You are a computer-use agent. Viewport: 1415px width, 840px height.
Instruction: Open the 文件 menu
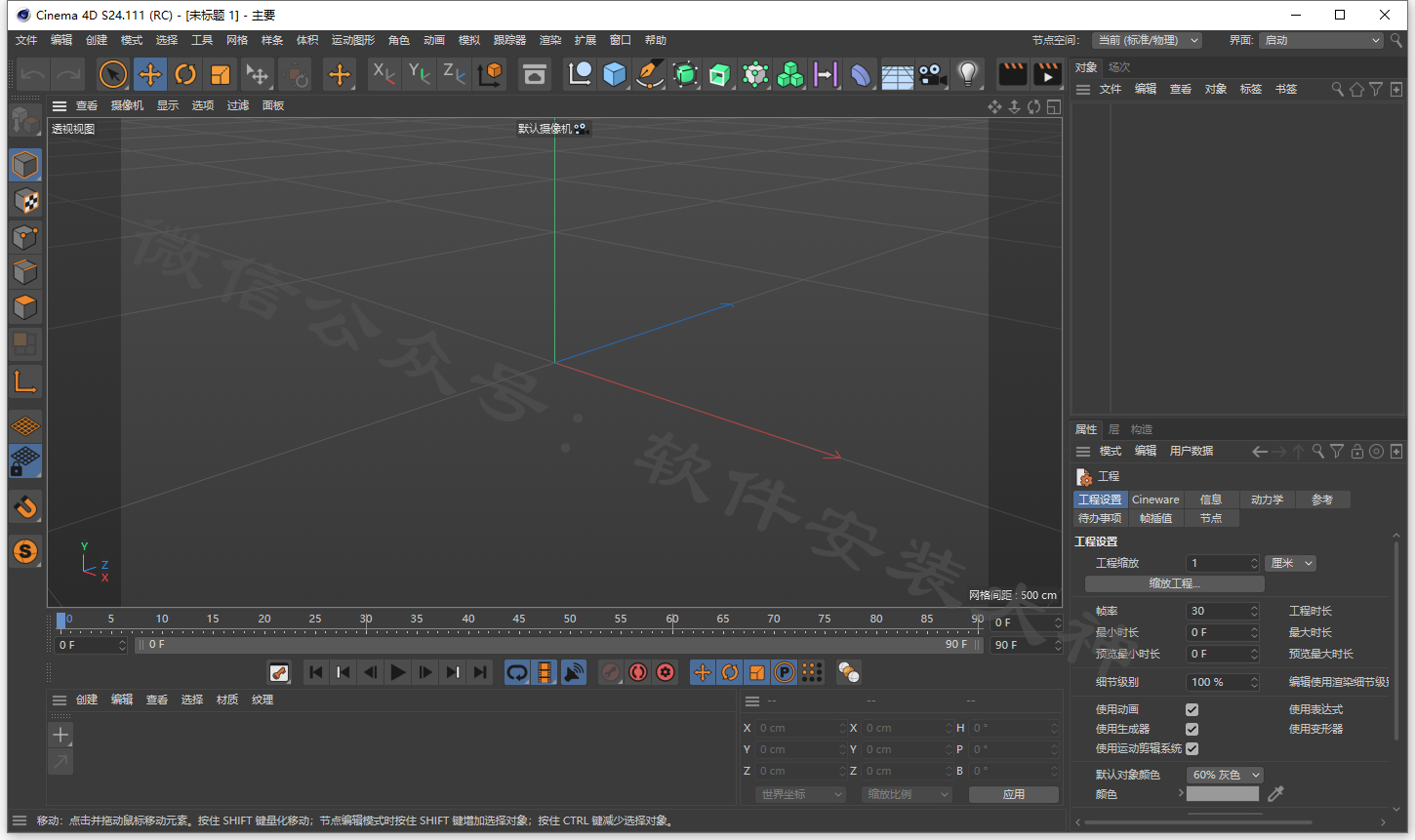26,40
